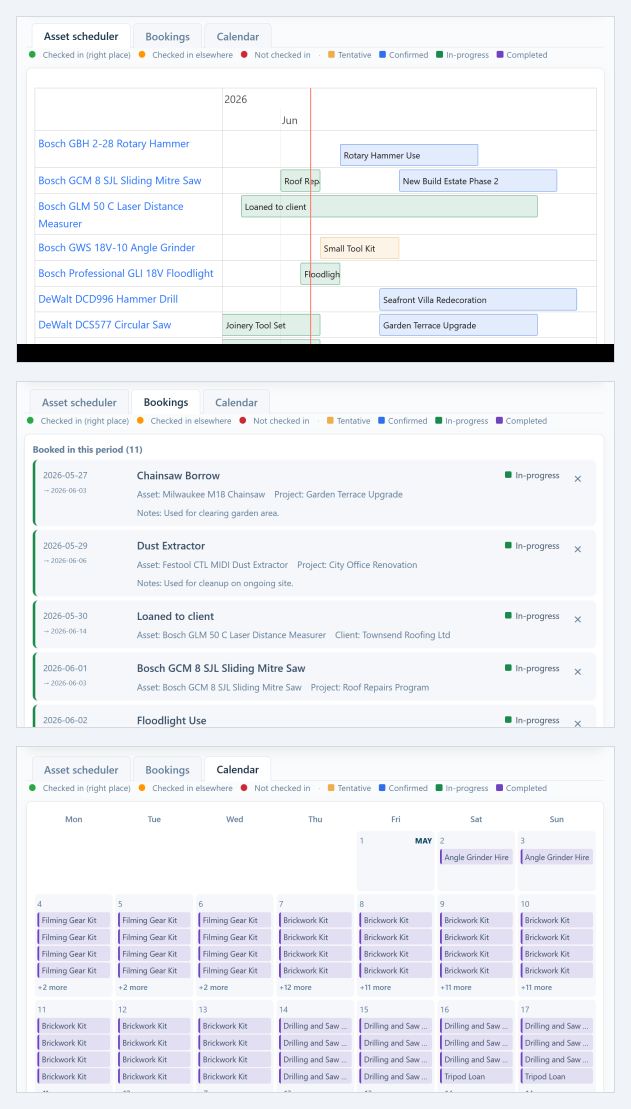Screen dimensions: 631x1109
Task: Select the New Build Estate Phase 2 bar
Action: coord(477,180)
